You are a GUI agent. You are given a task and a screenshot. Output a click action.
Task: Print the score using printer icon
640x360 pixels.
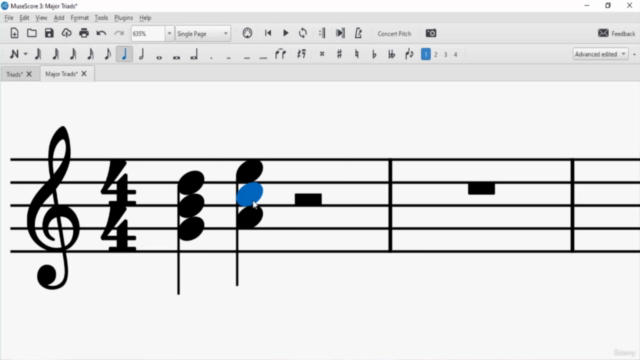pyautogui.click(x=84, y=33)
